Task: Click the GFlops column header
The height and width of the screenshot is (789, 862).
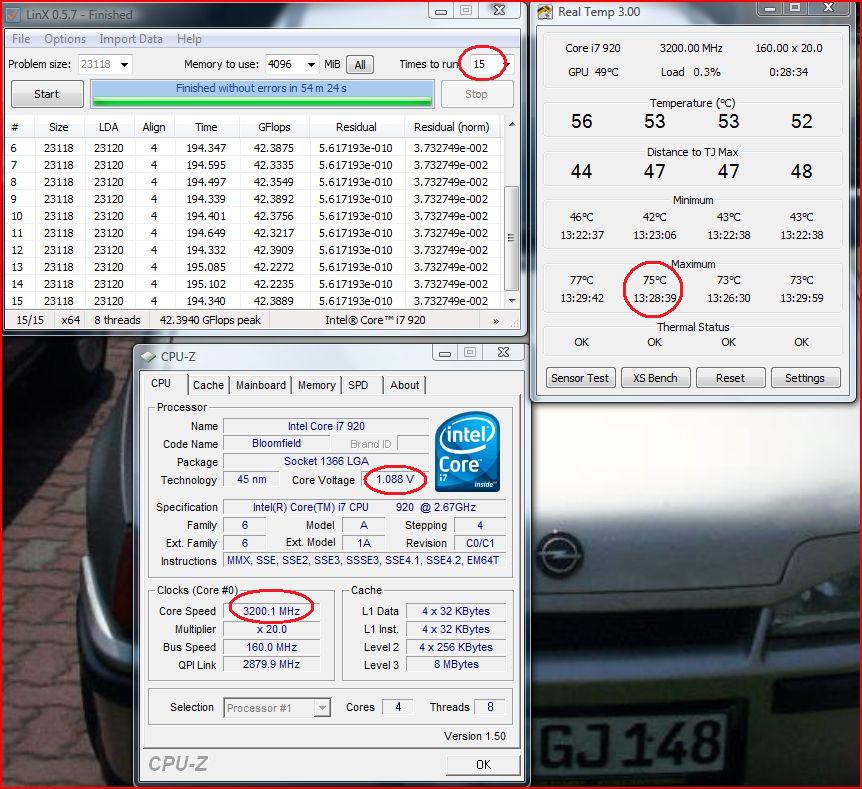Action: (x=274, y=127)
